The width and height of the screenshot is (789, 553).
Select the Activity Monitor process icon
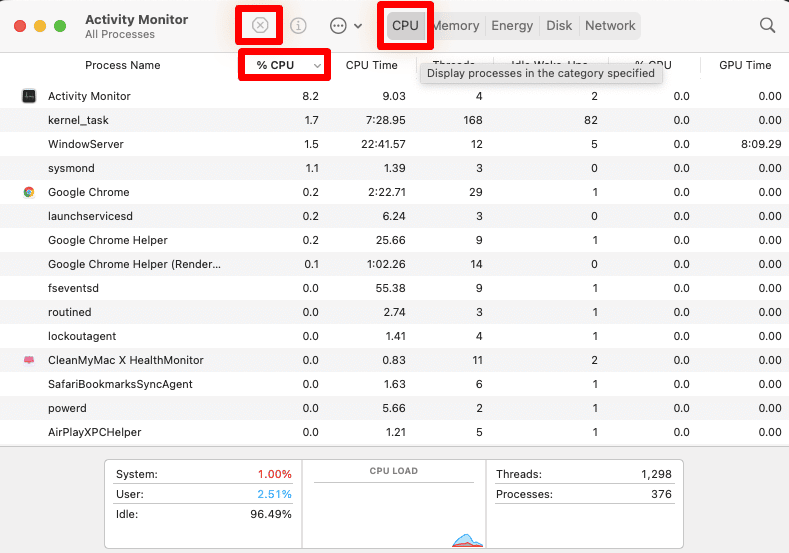29,96
